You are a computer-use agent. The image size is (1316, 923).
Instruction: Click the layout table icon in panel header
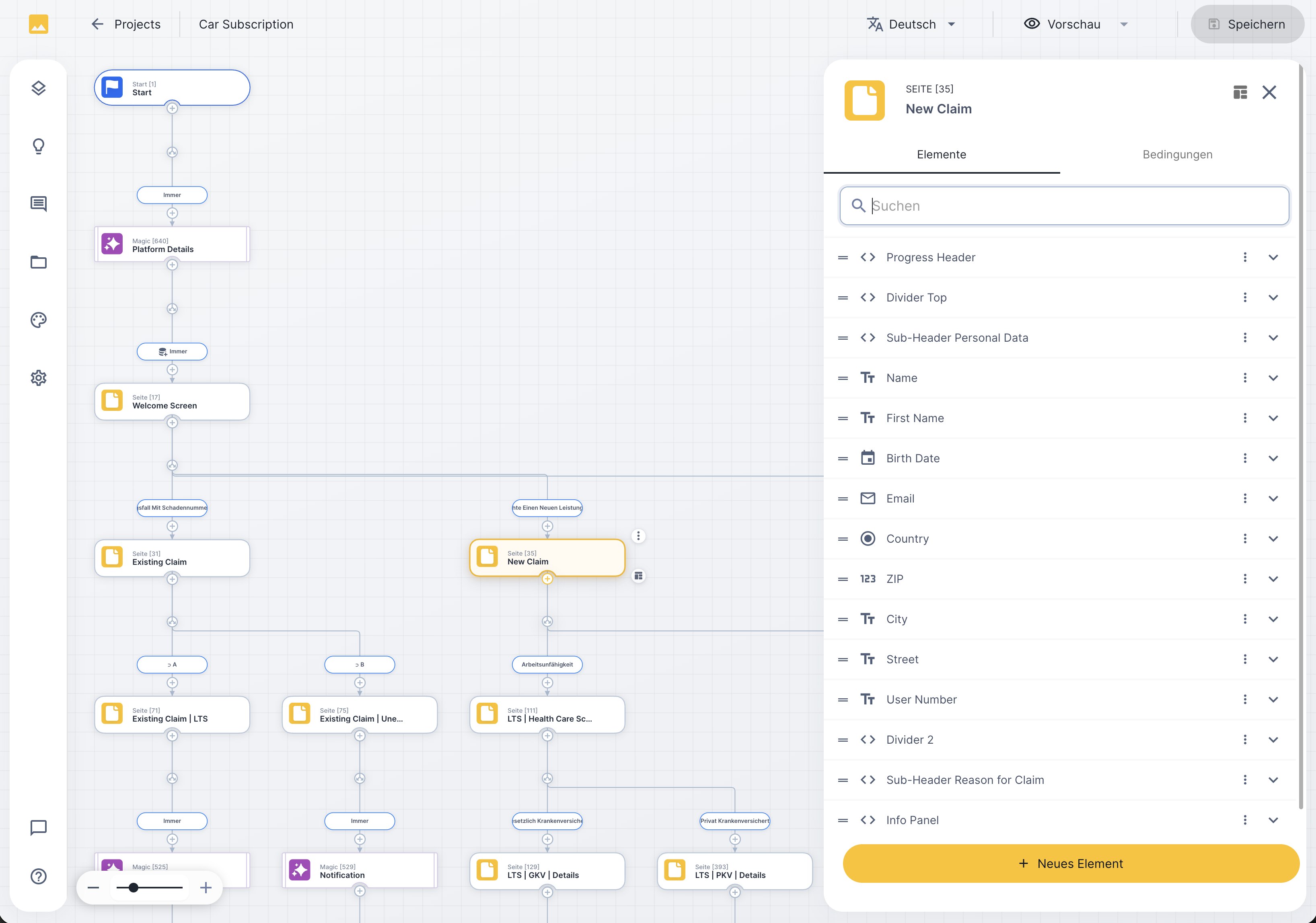pos(1240,92)
